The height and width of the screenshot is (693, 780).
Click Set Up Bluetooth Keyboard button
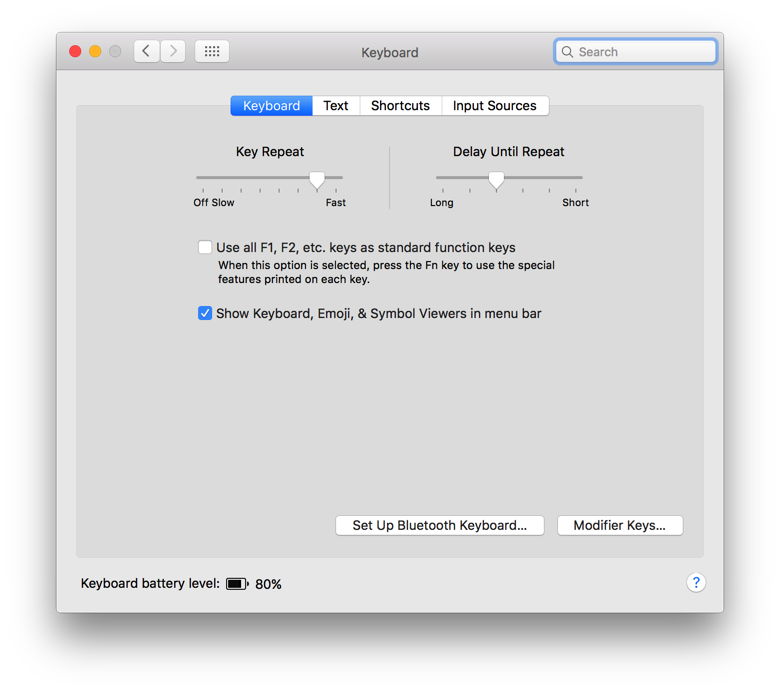pos(439,525)
